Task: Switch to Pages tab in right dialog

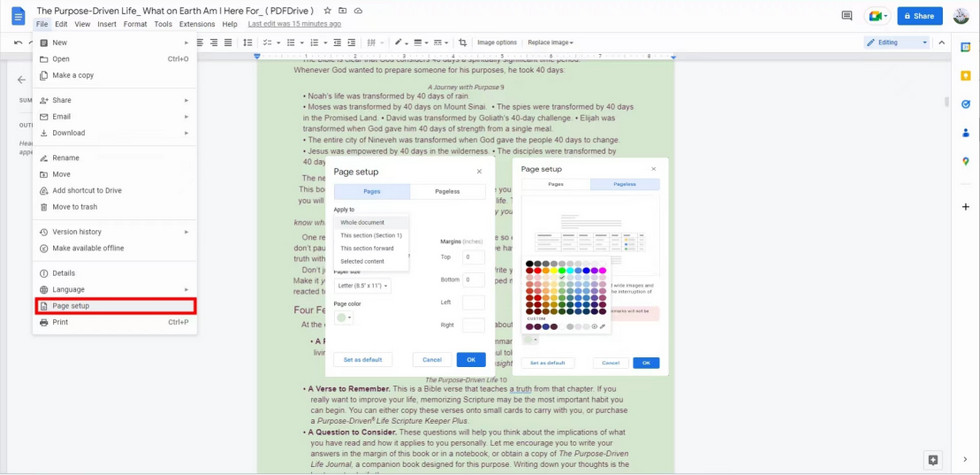Action: pos(556,184)
